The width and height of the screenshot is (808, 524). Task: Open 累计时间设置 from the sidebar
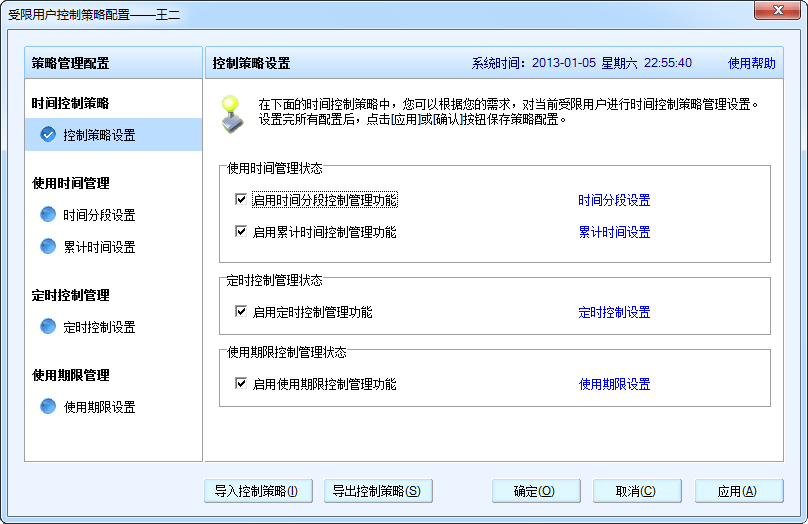(x=99, y=247)
